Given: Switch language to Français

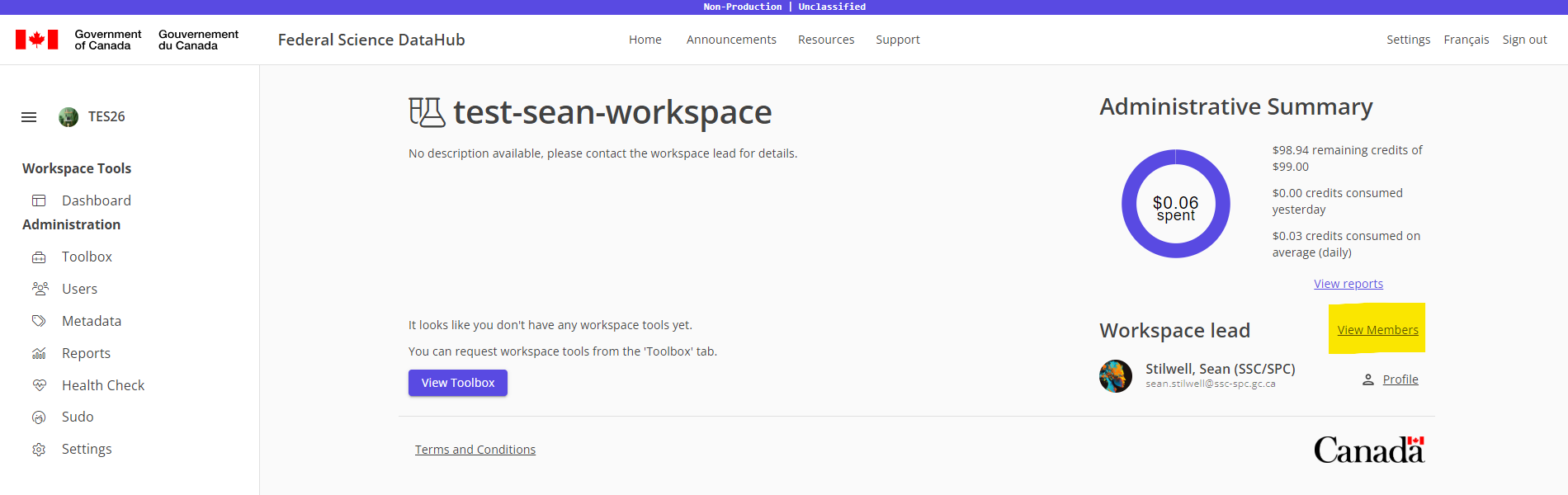Looking at the screenshot, I should (x=1466, y=40).
